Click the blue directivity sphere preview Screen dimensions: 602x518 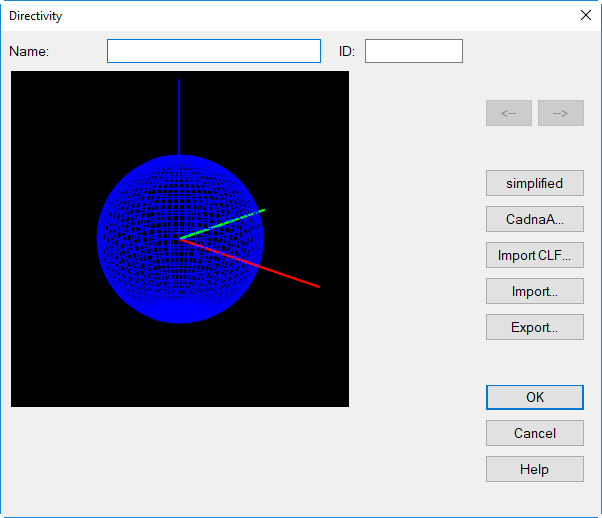[x=180, y=239]
